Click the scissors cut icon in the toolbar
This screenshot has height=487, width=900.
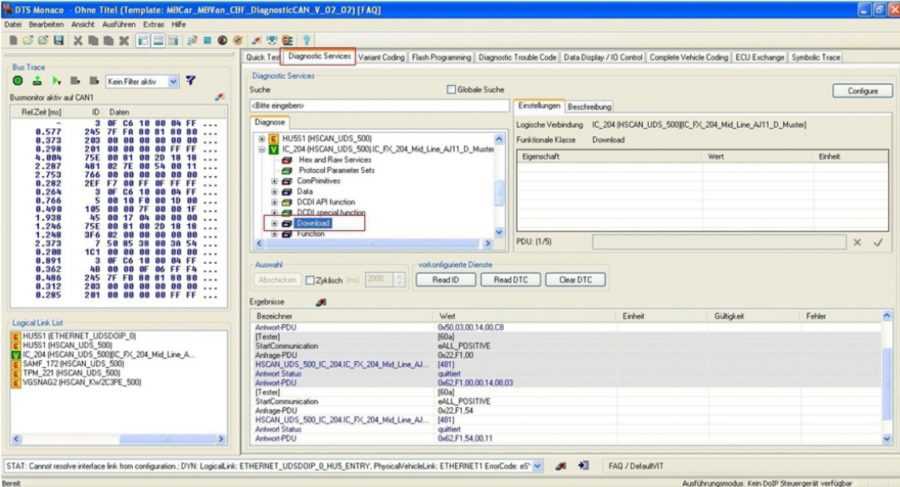pyautogui.click(x=78, y=40)
